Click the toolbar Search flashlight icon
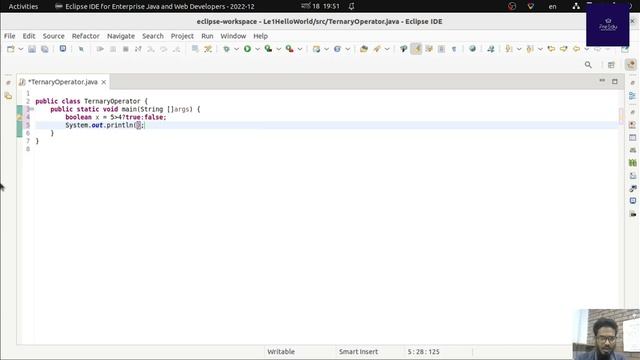This screenshot has width=640, height=360. click(x=377, y=49)
